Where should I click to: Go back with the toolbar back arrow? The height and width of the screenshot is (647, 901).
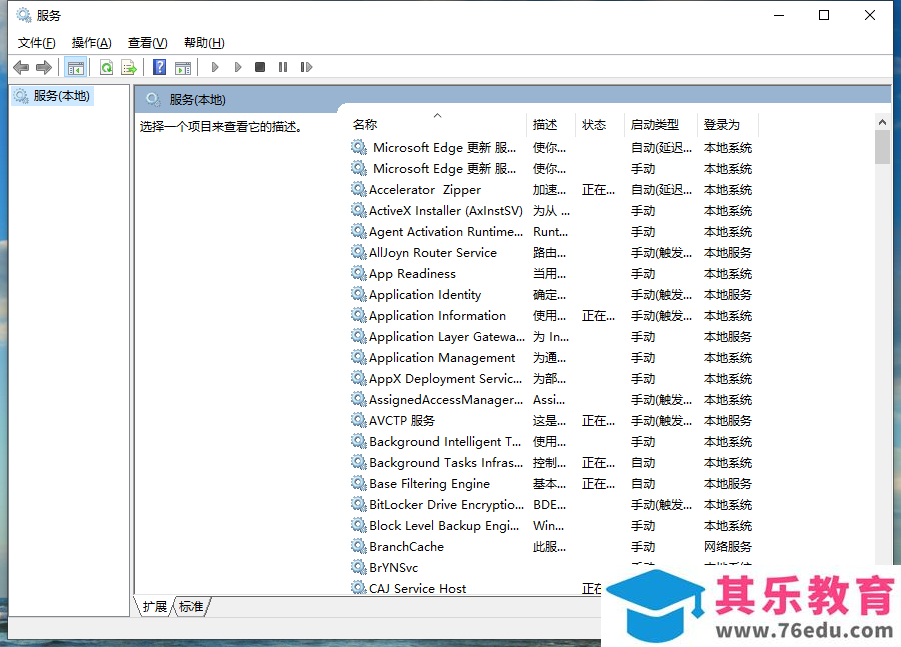tap(21, 67)
